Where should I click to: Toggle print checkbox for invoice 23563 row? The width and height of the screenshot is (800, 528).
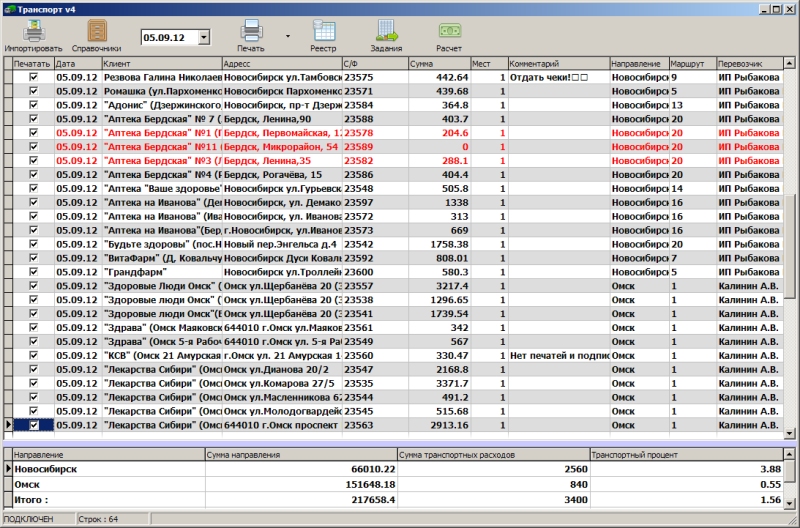click(x=34, y=425)
